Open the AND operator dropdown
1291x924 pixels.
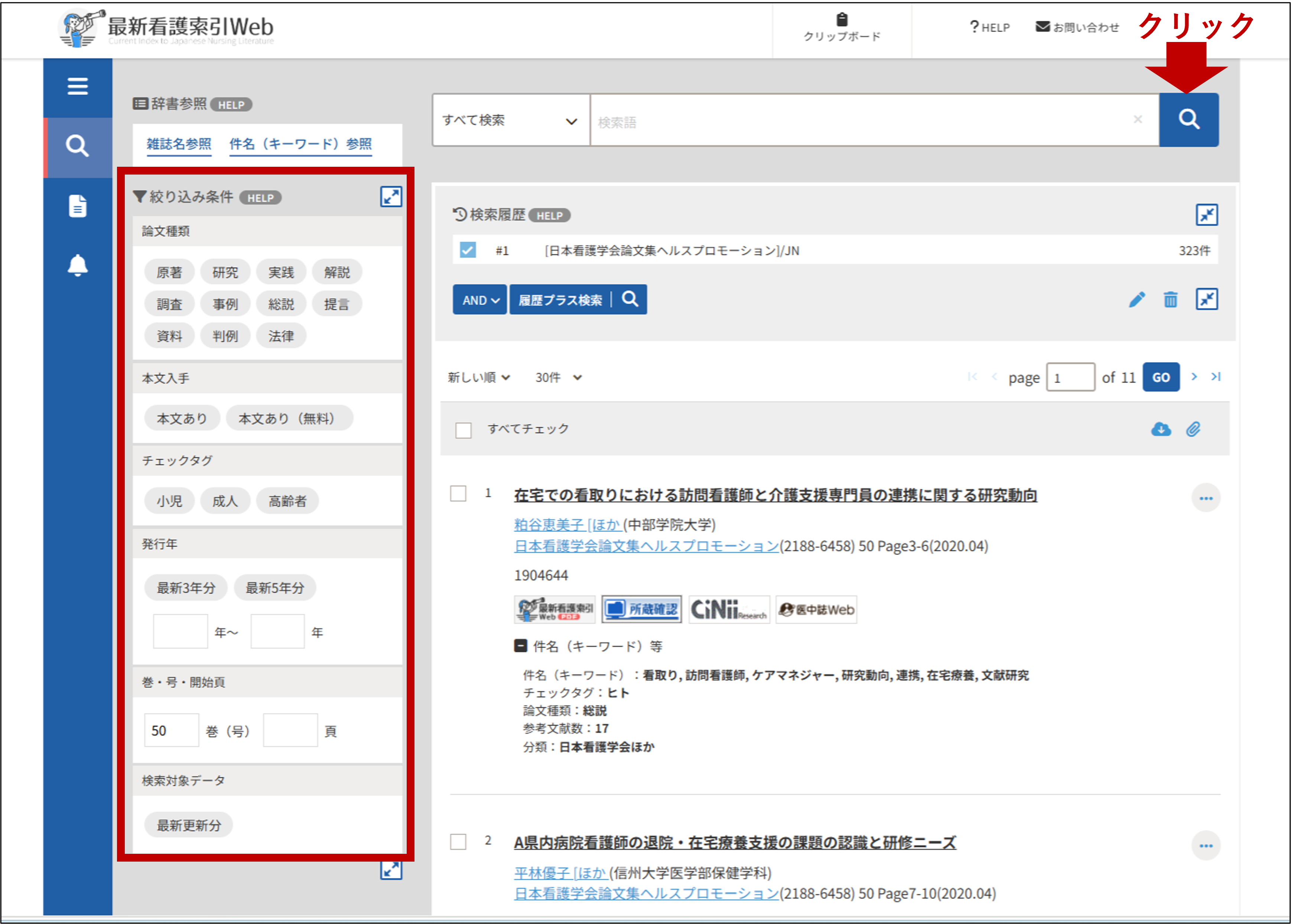click(479, 300)
